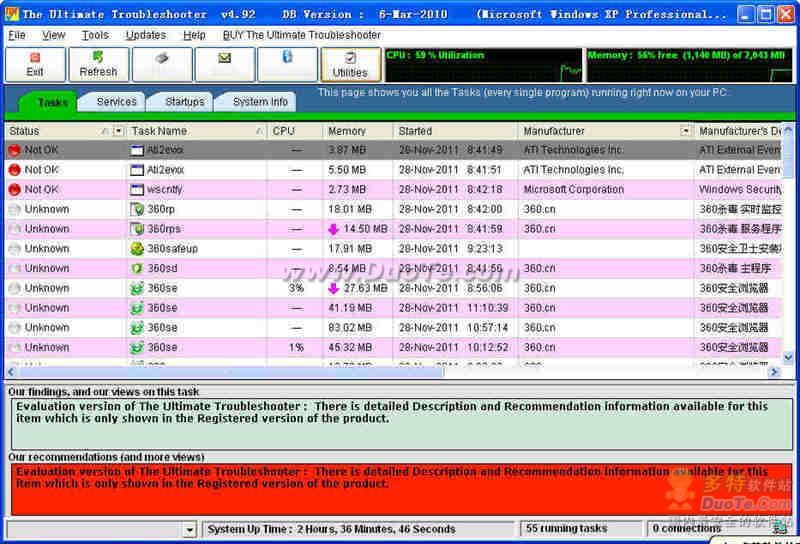Click Unknown status icon of 360safeup

(15, 249)
